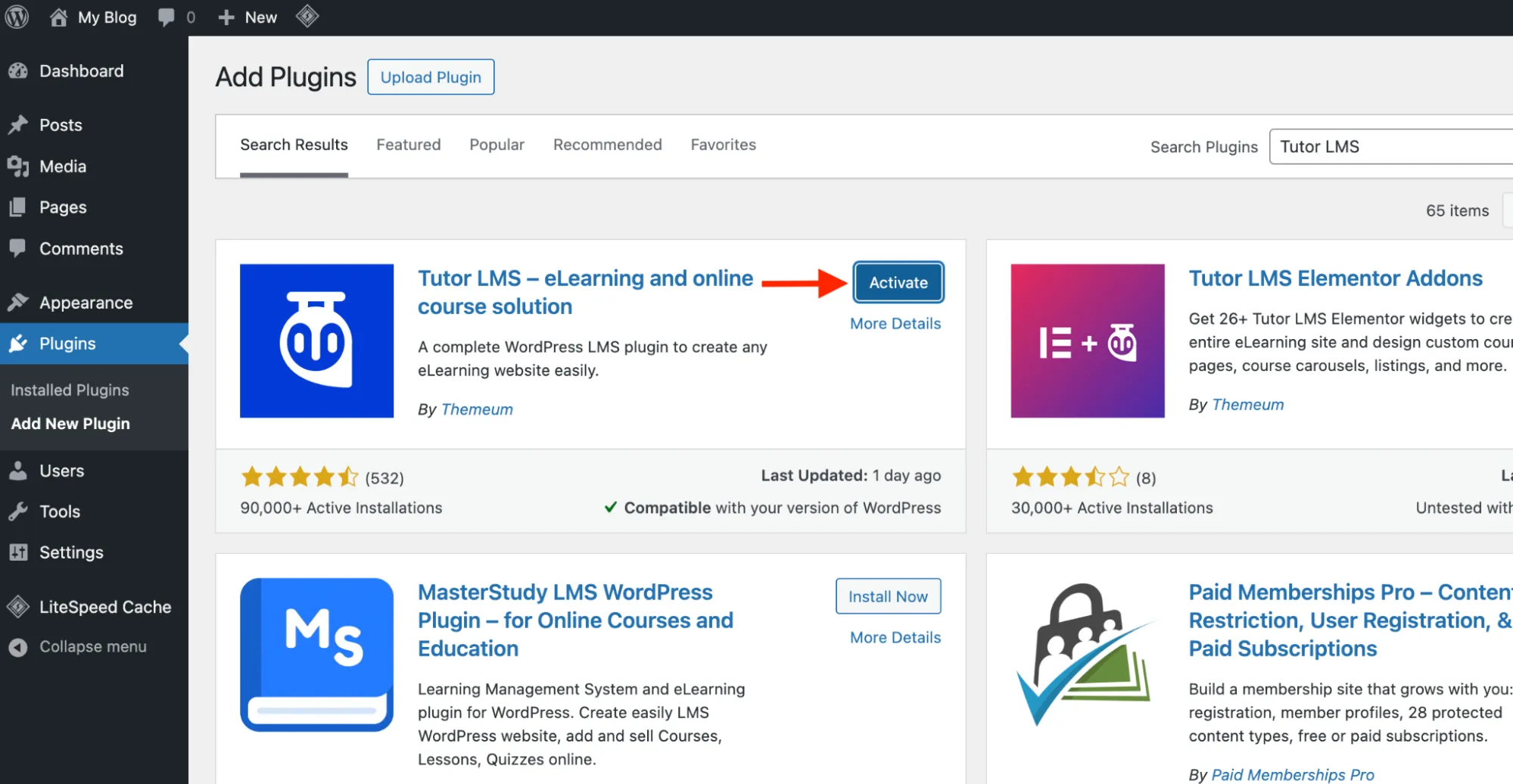The image size is (1513, 784).
Task: Open the Pages menu
Action: pyautogui.click(x=63, y=207)
